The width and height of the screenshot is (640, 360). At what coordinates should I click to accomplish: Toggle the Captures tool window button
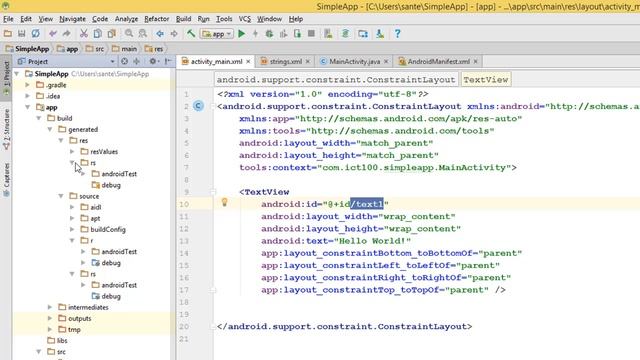coord(6,180)
